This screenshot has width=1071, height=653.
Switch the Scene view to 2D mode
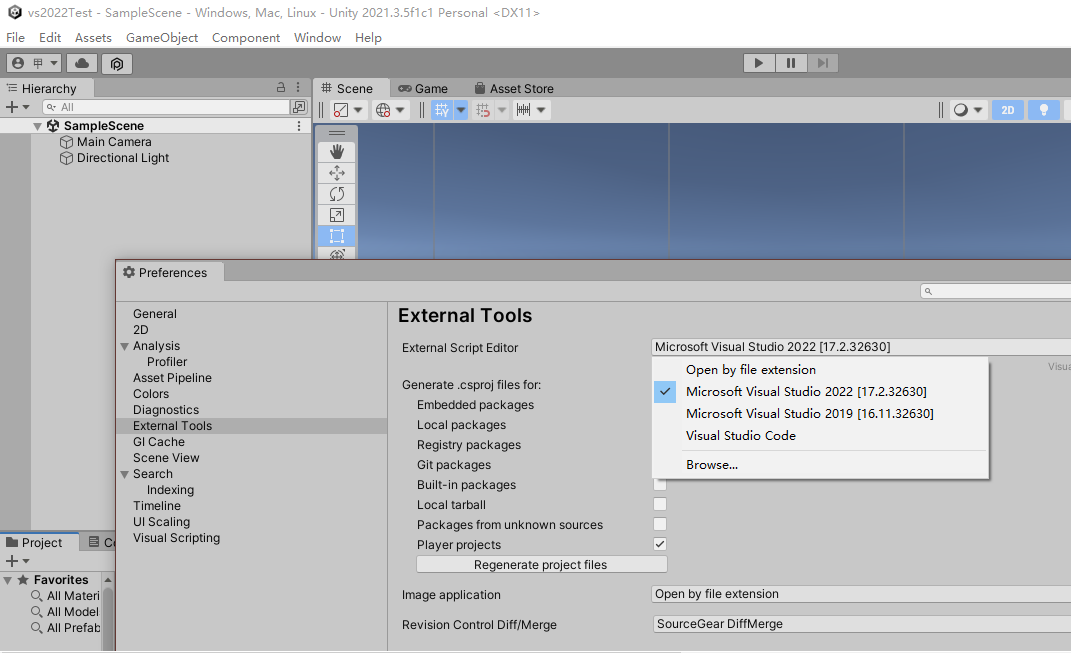click(x=1007, y=109)
